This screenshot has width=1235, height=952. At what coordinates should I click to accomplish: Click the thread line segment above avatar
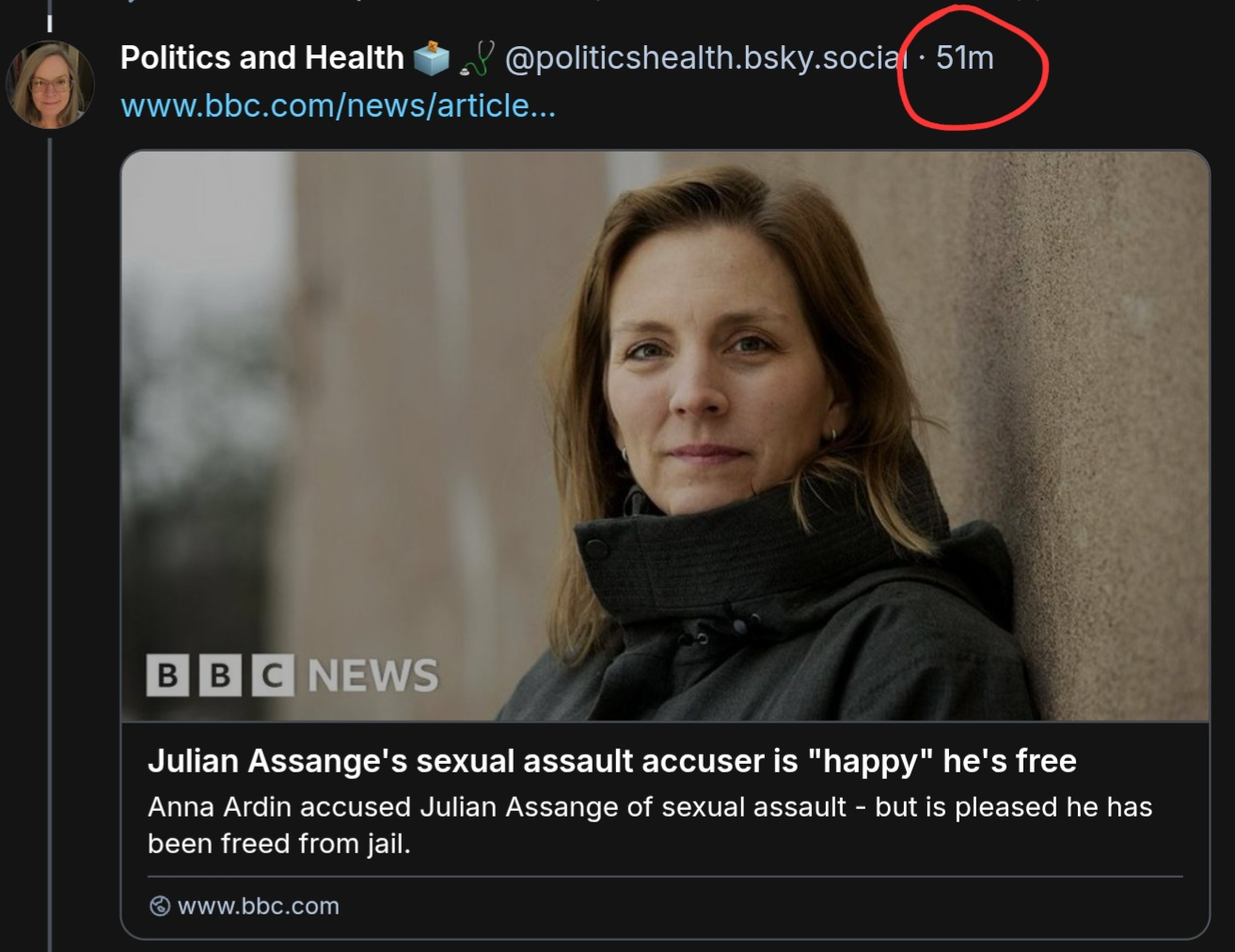point(50,23)
